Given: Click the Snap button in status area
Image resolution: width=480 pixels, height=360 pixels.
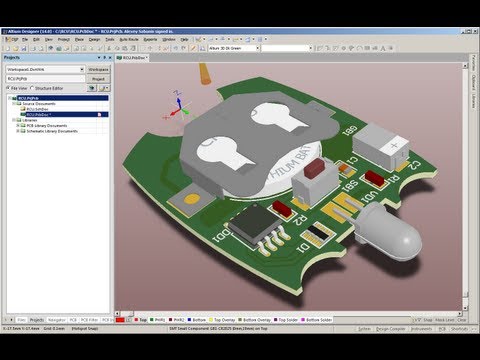Looking at the screenshot, I should (428, 320).
